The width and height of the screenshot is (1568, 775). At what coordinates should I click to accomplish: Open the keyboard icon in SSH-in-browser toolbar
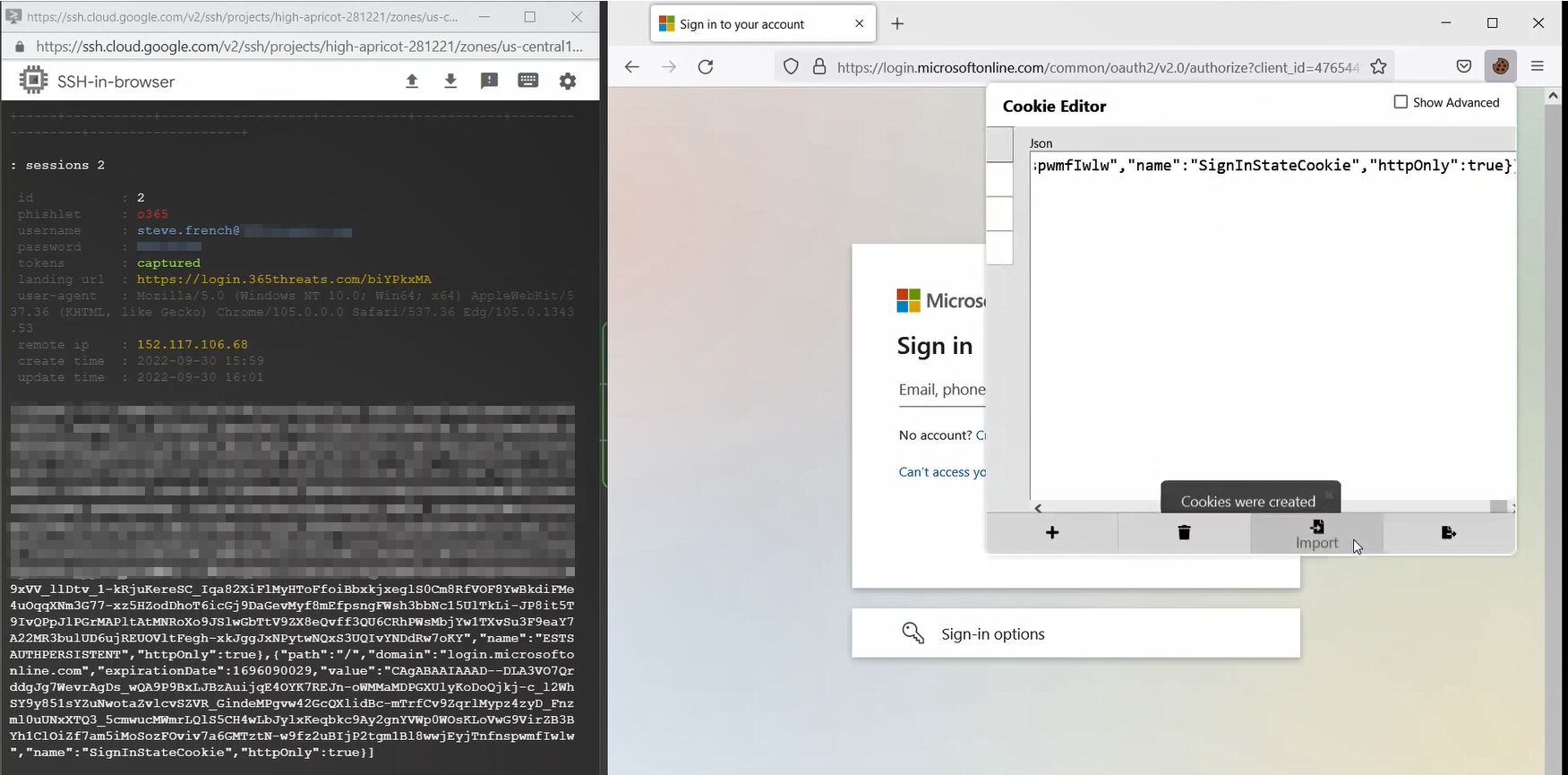528,81
